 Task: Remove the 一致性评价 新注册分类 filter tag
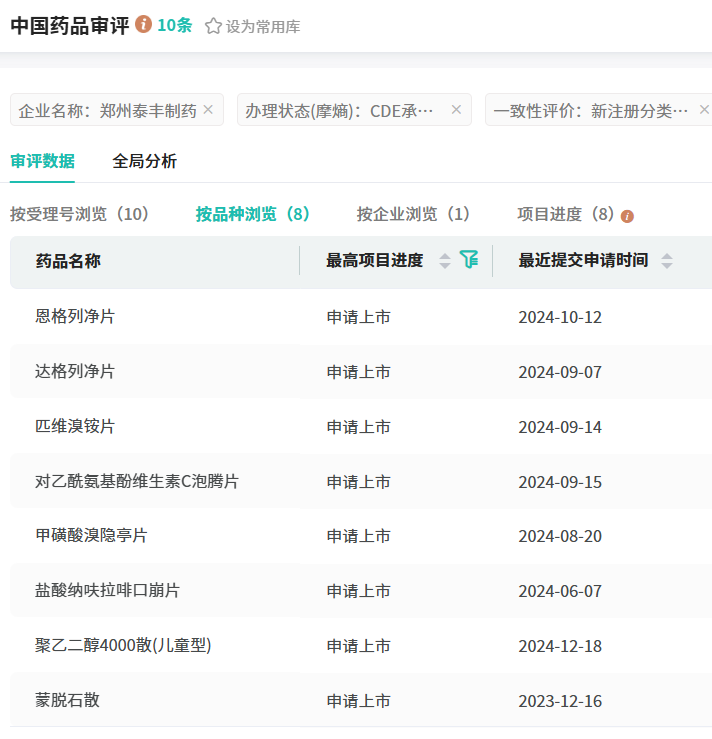tap(703, 110)
